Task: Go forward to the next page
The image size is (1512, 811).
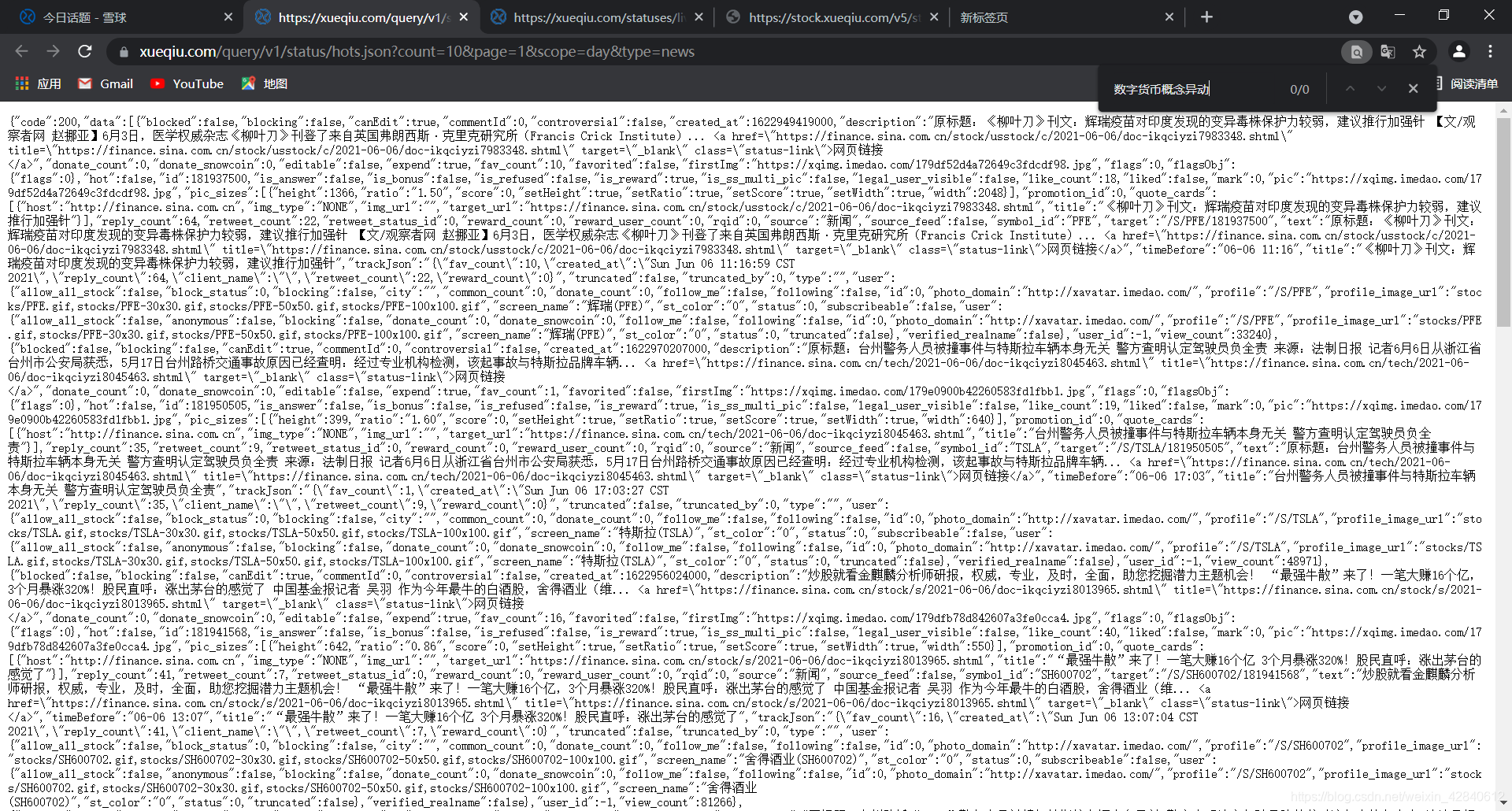Action: click(x=53, y=51)
